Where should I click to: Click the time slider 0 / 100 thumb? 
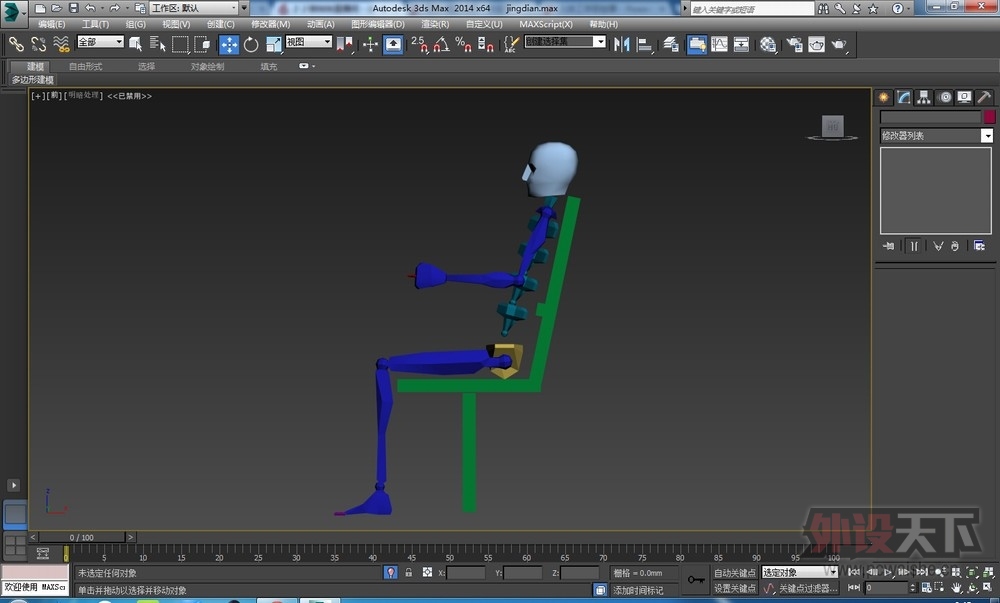[82, 537]
